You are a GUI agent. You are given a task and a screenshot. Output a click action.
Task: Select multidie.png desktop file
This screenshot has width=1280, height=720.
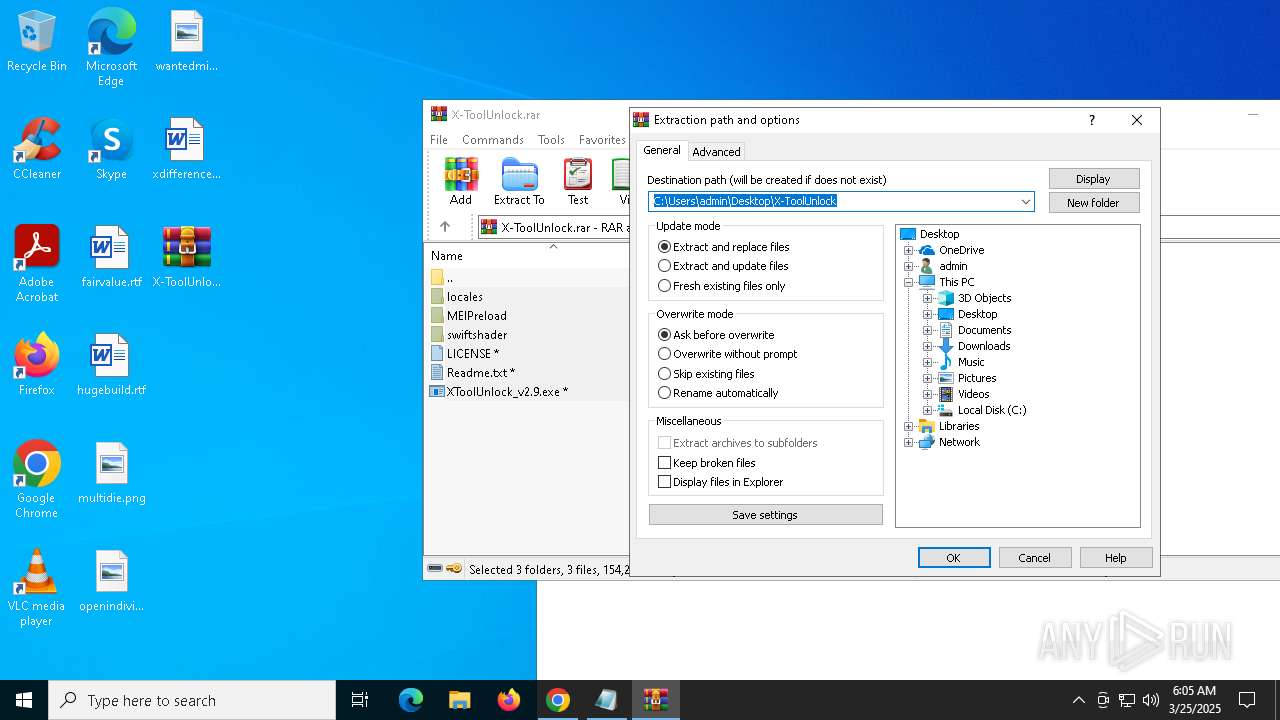[x=111, y=473]
